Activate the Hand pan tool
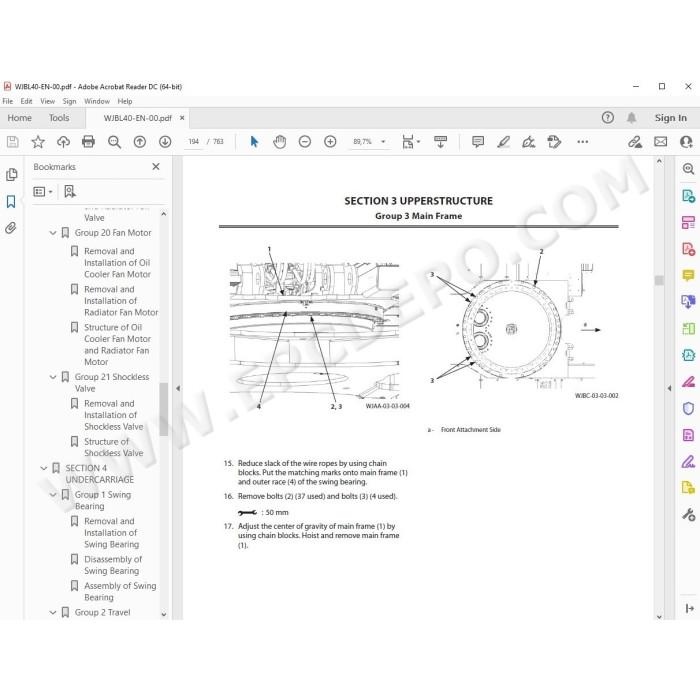700x700 pixels. pos(279,142)
